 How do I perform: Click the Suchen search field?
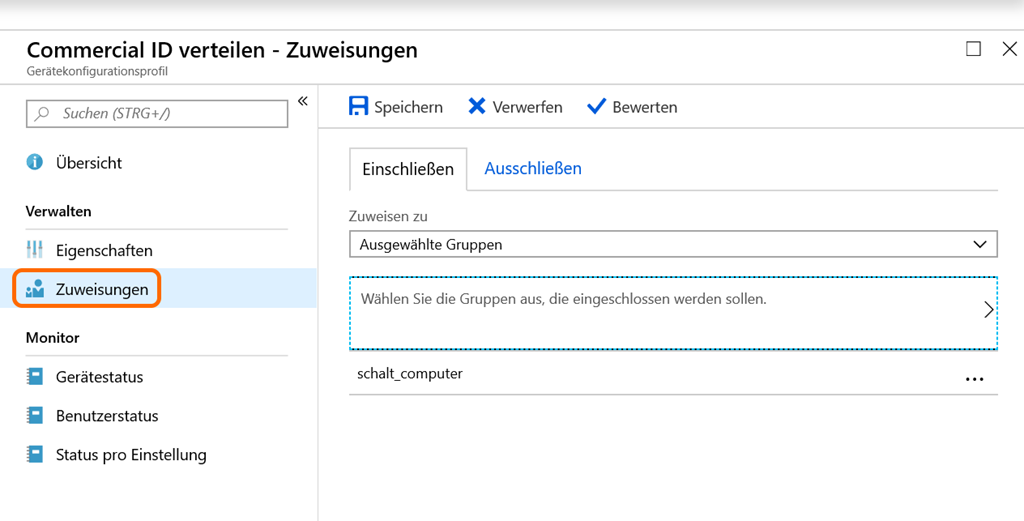(x=157, y=114)
